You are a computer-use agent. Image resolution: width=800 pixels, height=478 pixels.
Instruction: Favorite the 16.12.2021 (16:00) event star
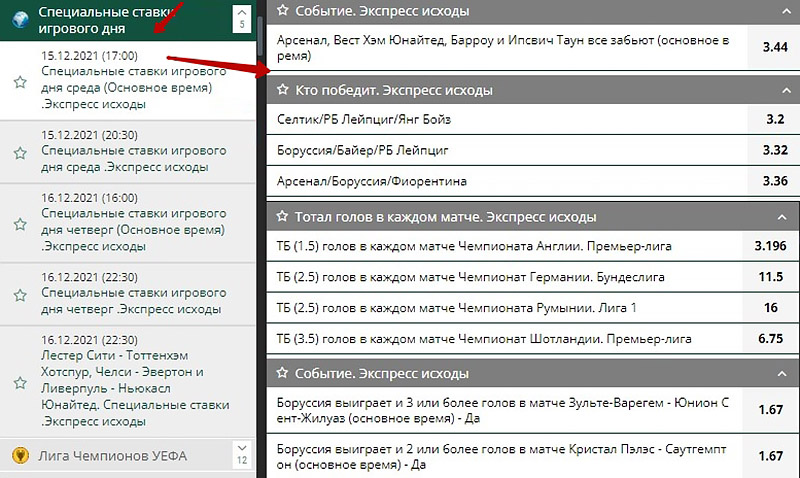[x=20, y=224]
